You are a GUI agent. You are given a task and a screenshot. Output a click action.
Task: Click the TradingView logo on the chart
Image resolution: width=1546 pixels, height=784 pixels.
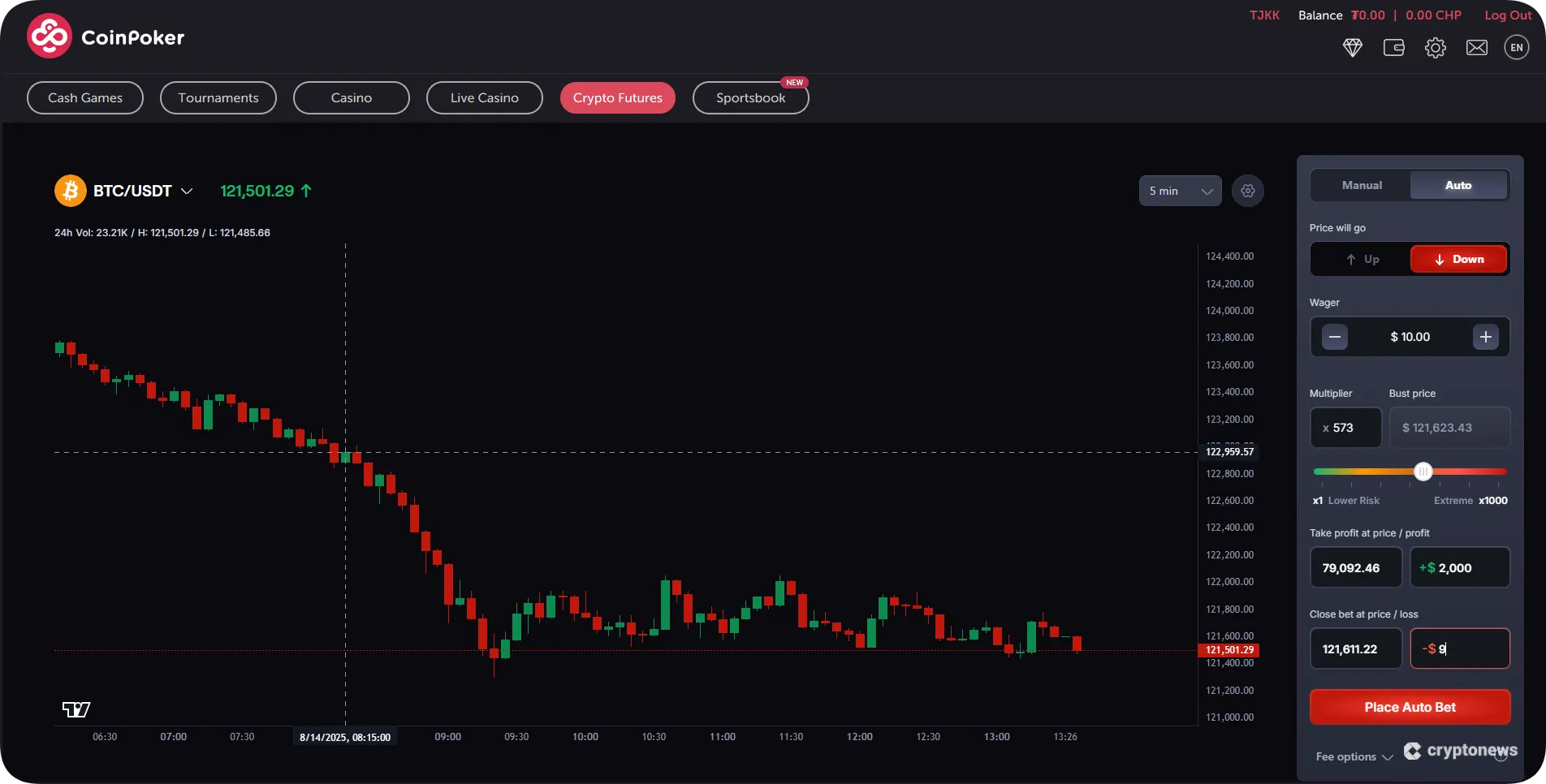[x=76, y=708]
